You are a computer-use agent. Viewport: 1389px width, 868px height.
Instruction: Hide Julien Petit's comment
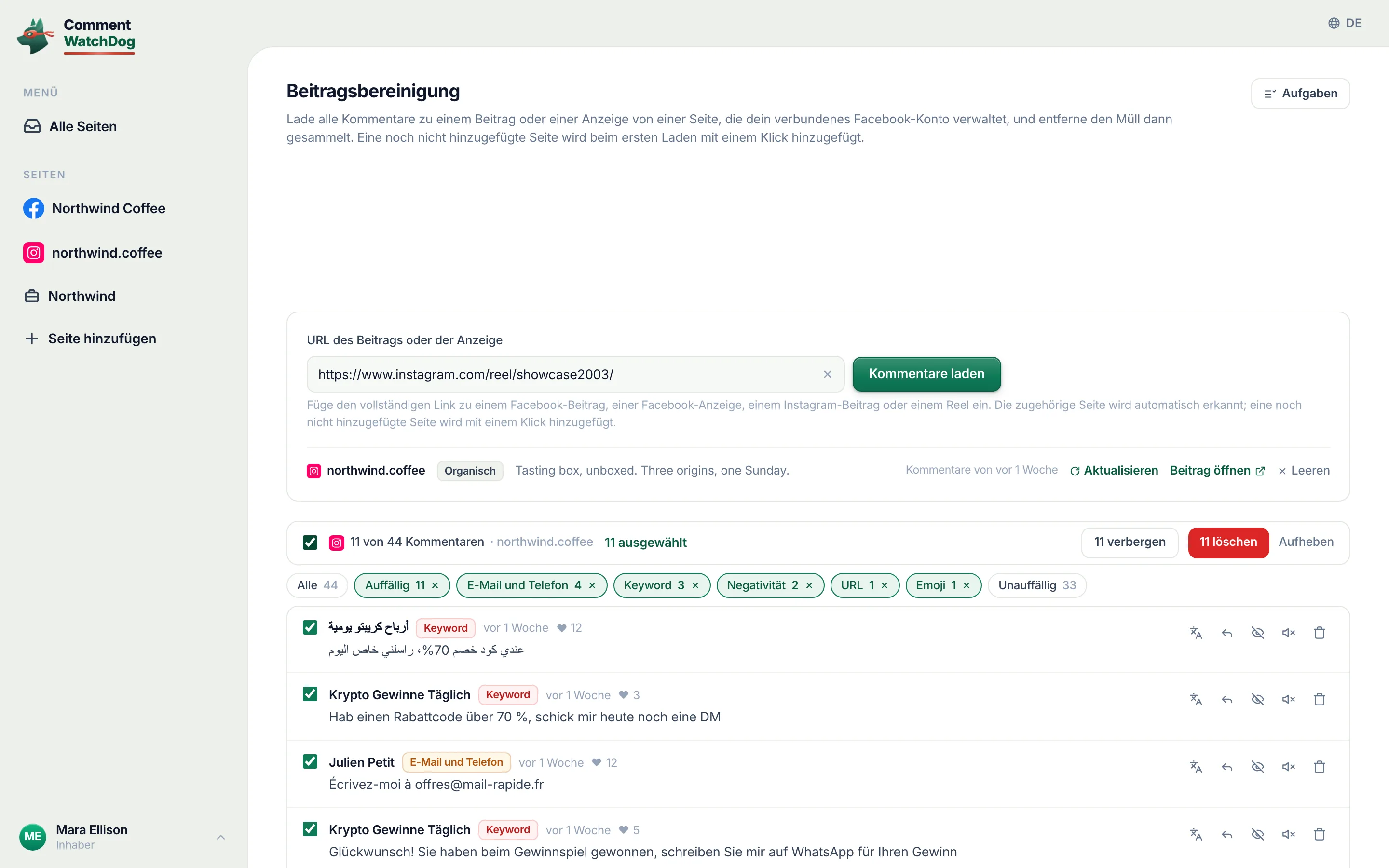(x=1257, y=767)
